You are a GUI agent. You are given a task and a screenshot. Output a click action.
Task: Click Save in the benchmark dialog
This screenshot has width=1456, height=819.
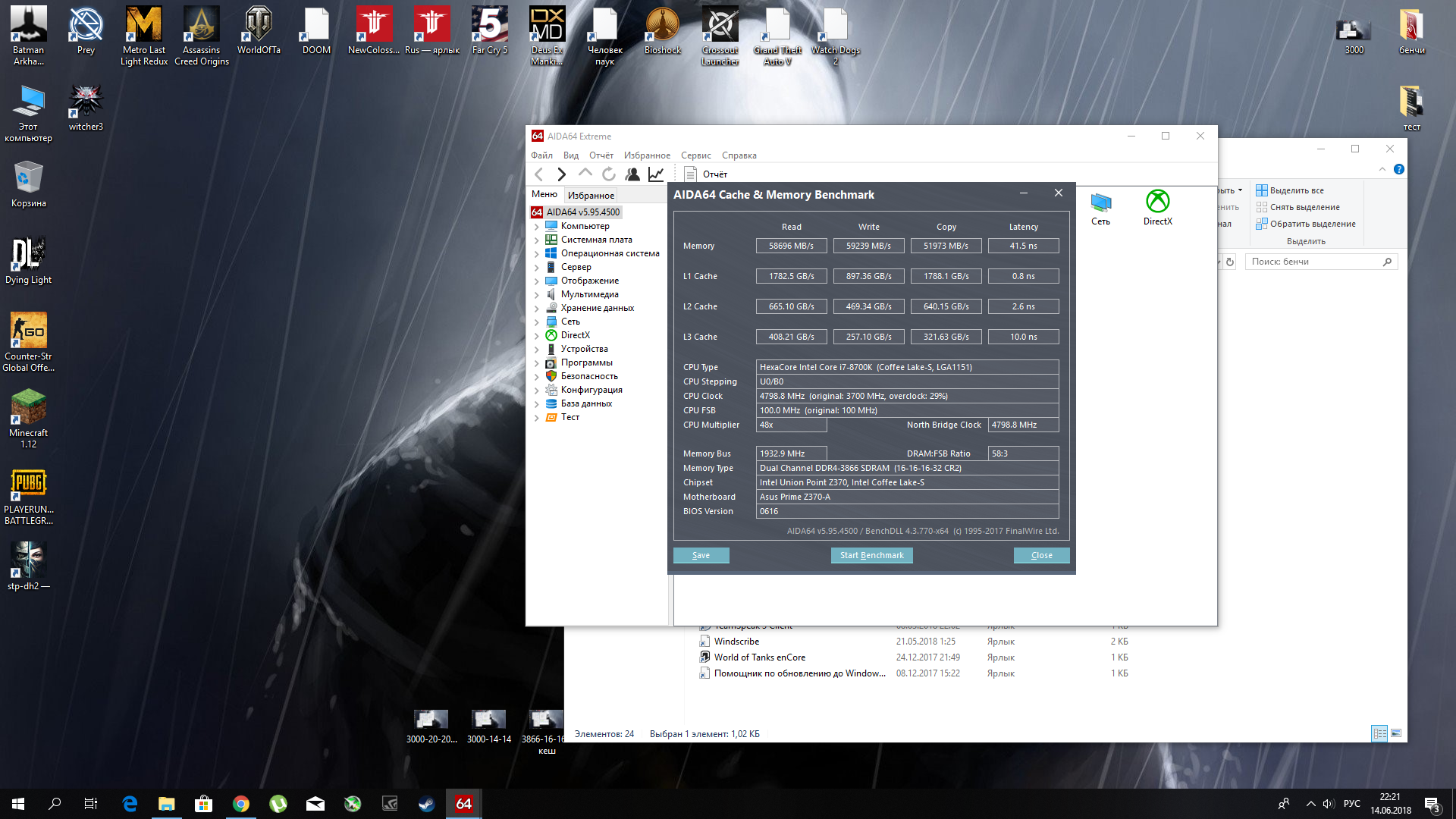click(701, 555)
